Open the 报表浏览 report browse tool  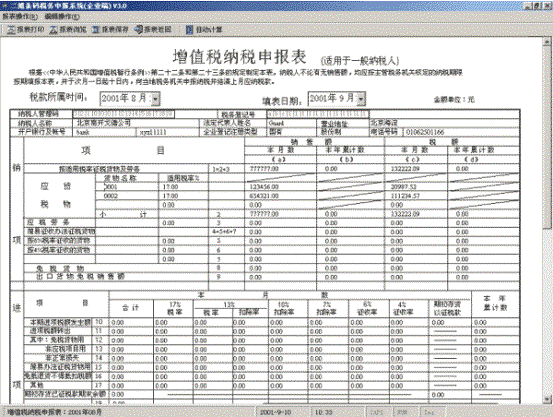pos(68,30)
